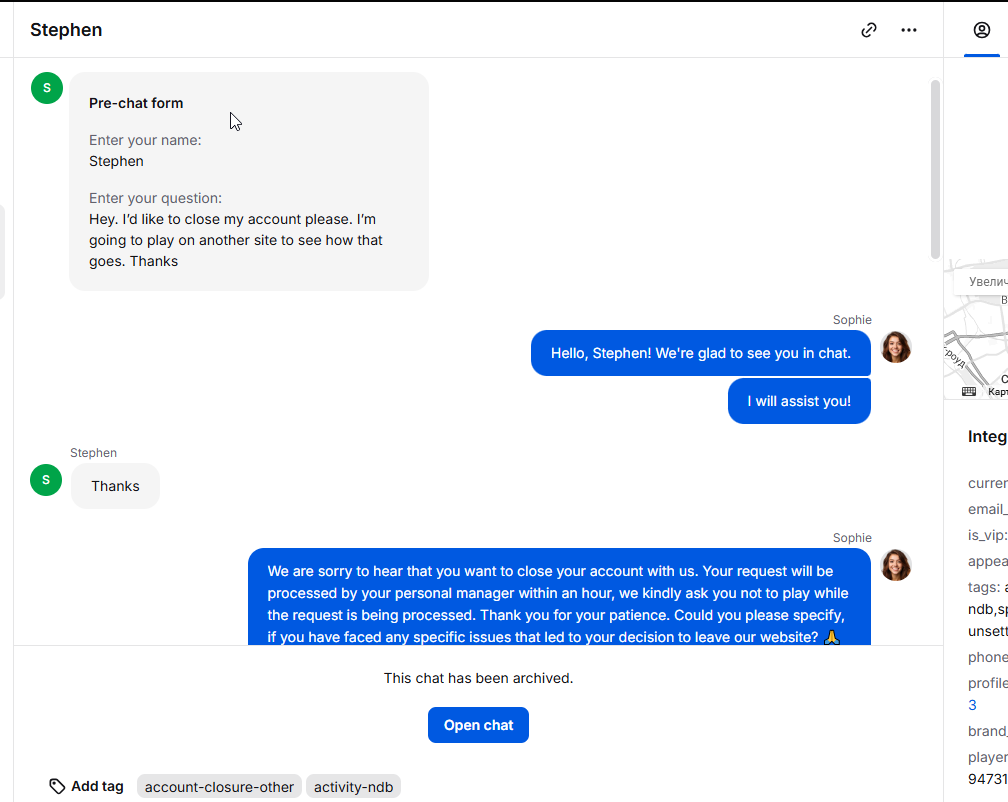Click the map keyboard shortcuts icon

click(969, 392)
